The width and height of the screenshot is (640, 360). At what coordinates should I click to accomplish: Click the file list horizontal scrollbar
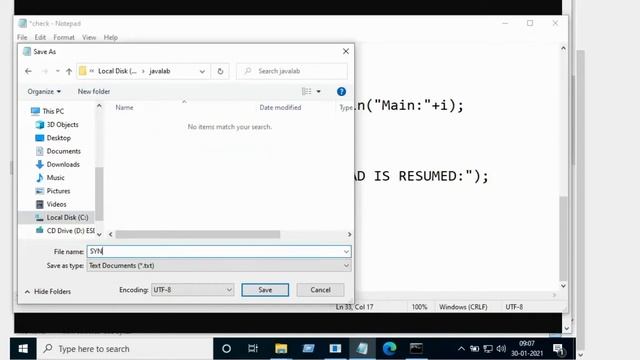pyautogui.click(x=198, y=234)
